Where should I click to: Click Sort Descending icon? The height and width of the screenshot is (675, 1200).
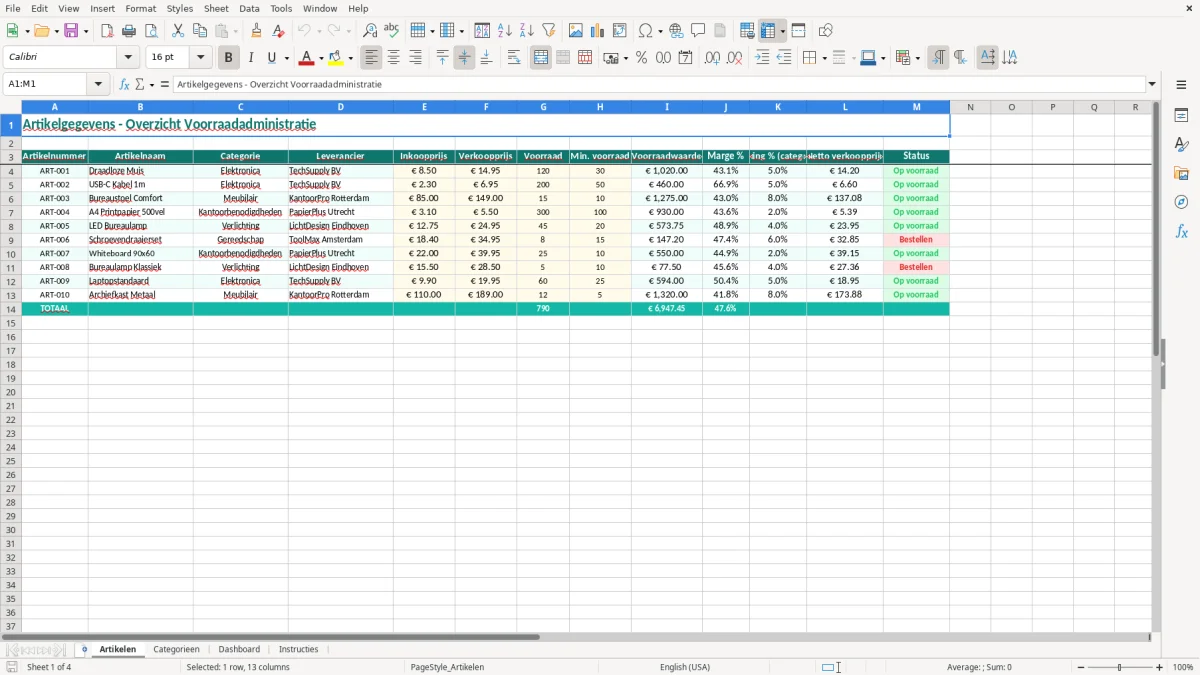527,31
